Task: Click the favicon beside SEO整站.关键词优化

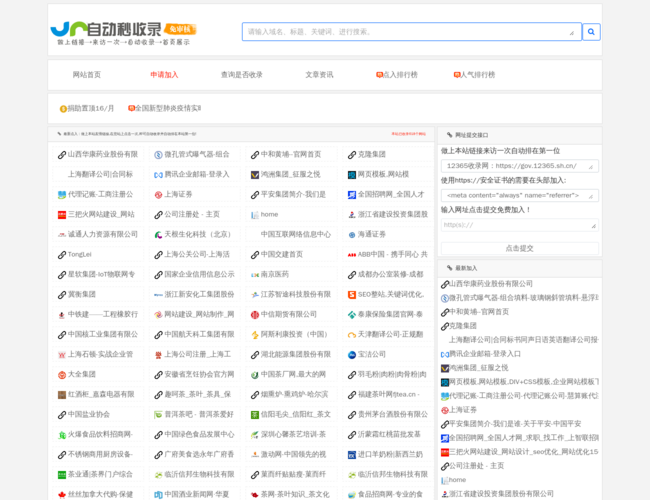Action: point(352,295)
